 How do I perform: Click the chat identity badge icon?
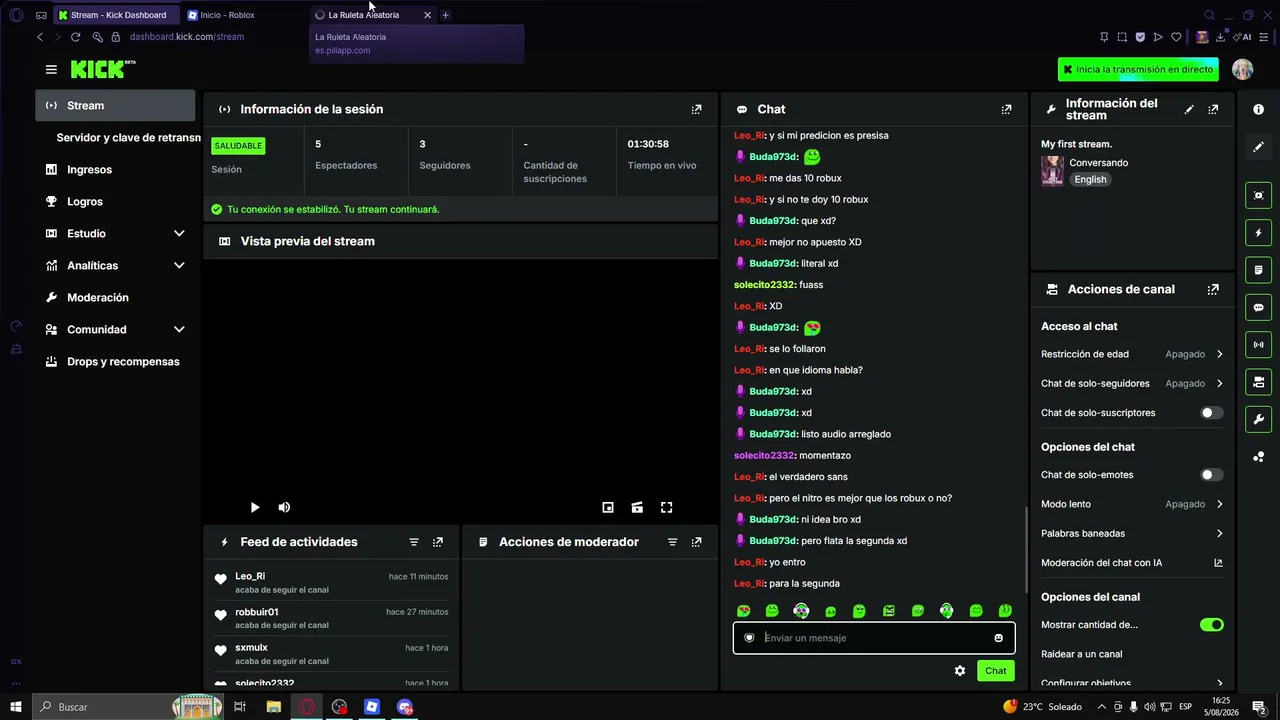point(749,638)
